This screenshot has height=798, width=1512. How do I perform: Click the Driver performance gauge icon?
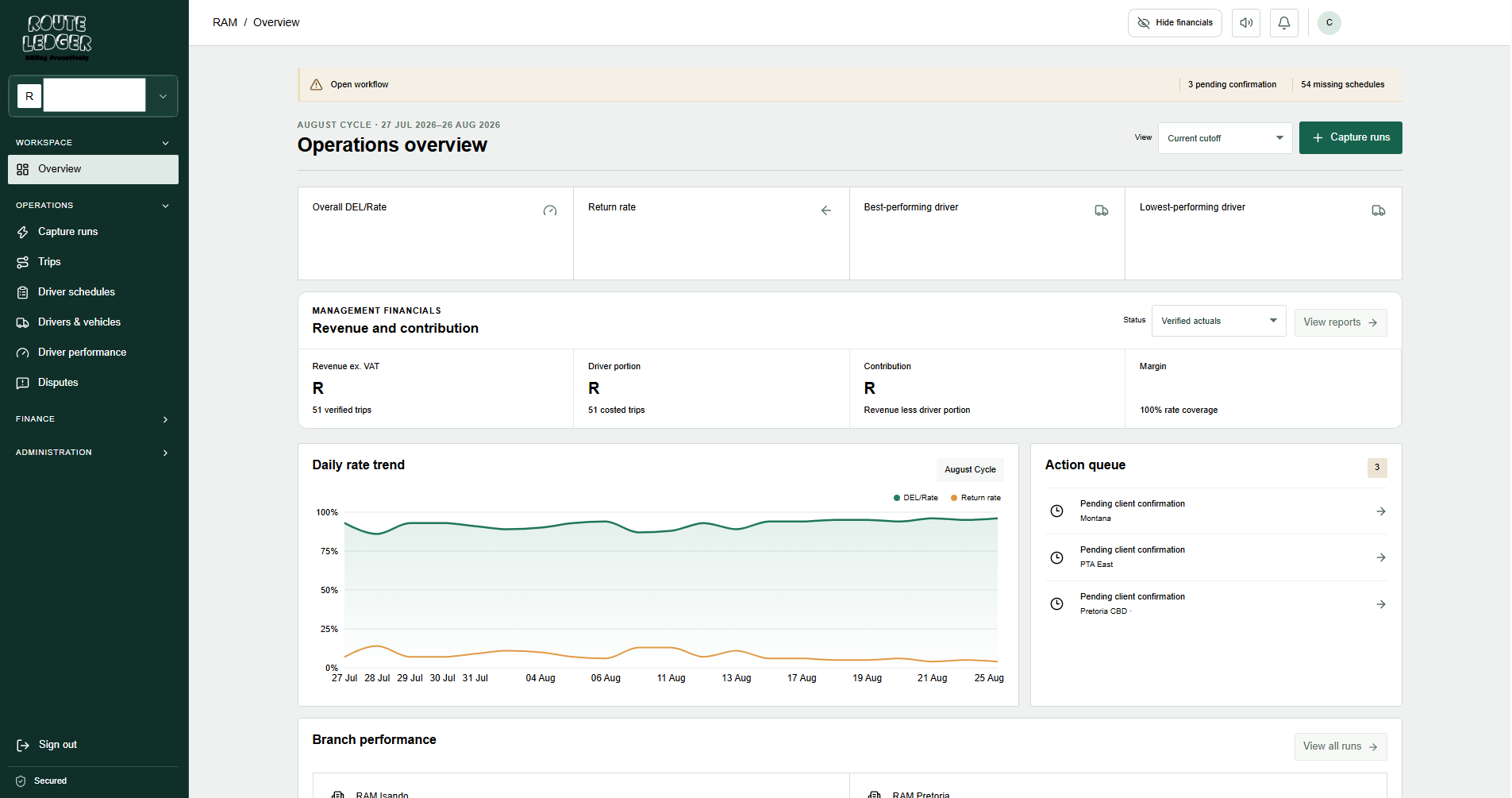click(23, 353)
